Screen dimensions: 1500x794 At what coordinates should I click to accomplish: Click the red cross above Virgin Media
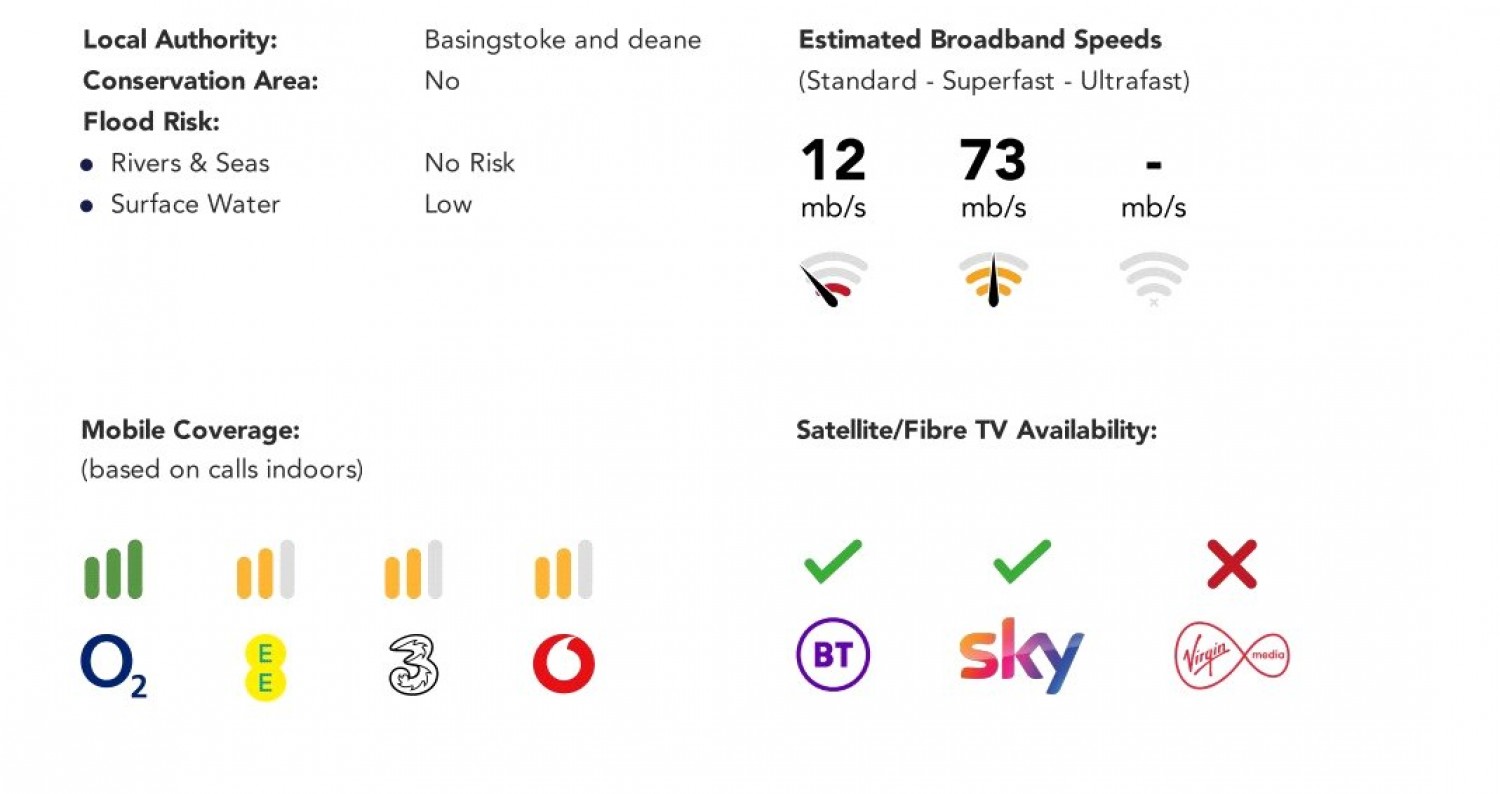1232,564
